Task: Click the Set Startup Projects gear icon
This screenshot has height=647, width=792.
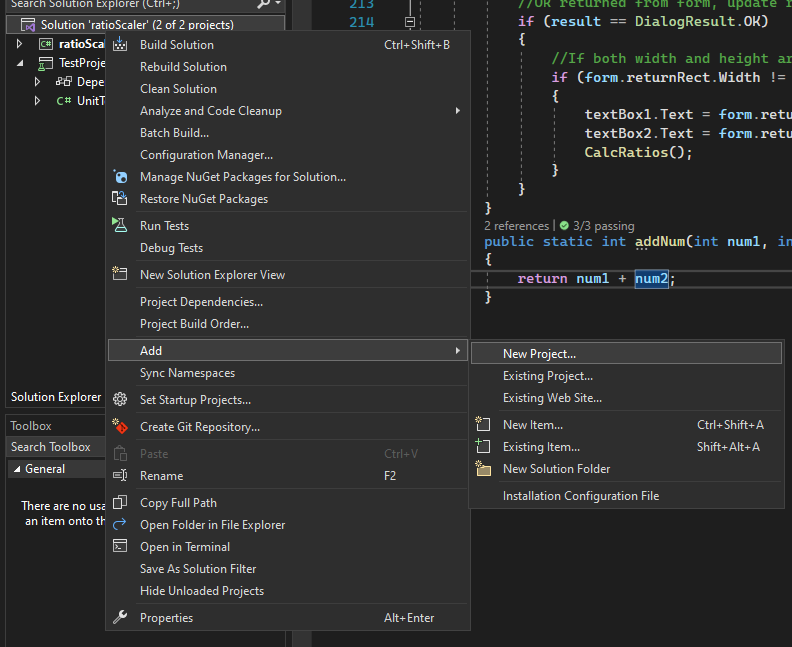Action: [120, 400]
